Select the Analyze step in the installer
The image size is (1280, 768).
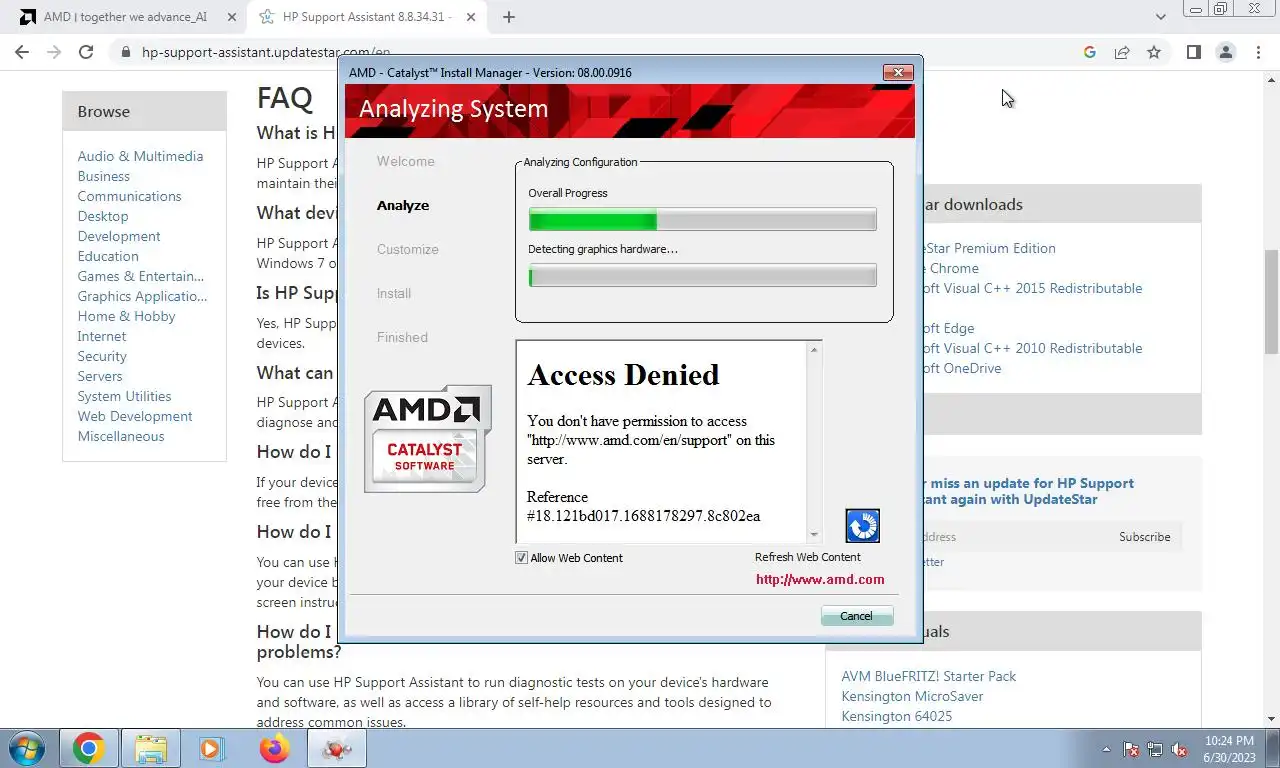pos(403,205)
